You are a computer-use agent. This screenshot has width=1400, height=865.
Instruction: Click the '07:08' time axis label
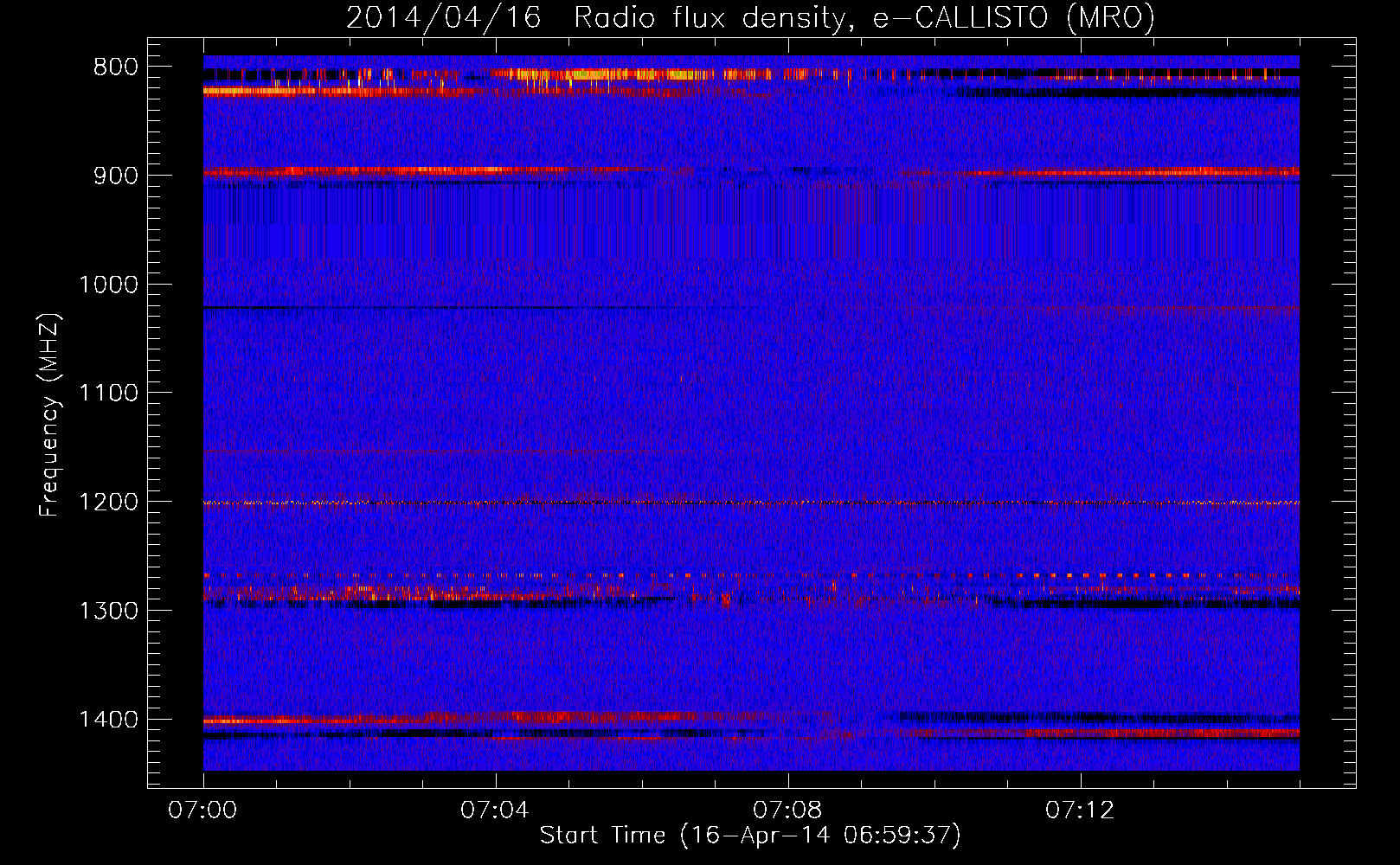(x=787, y=811)
